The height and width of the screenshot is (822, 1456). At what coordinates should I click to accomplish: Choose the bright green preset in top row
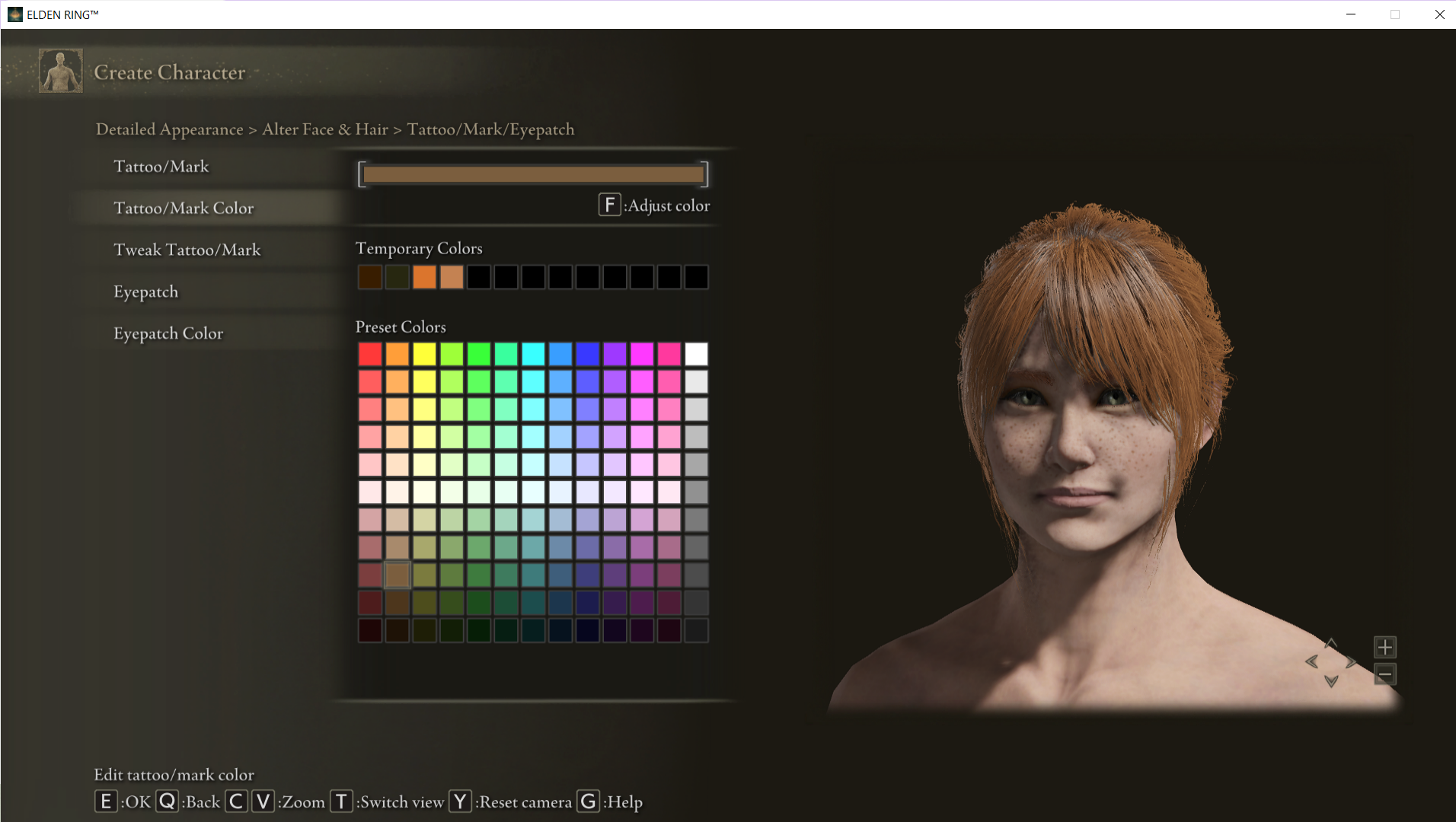tap(479, 354)
